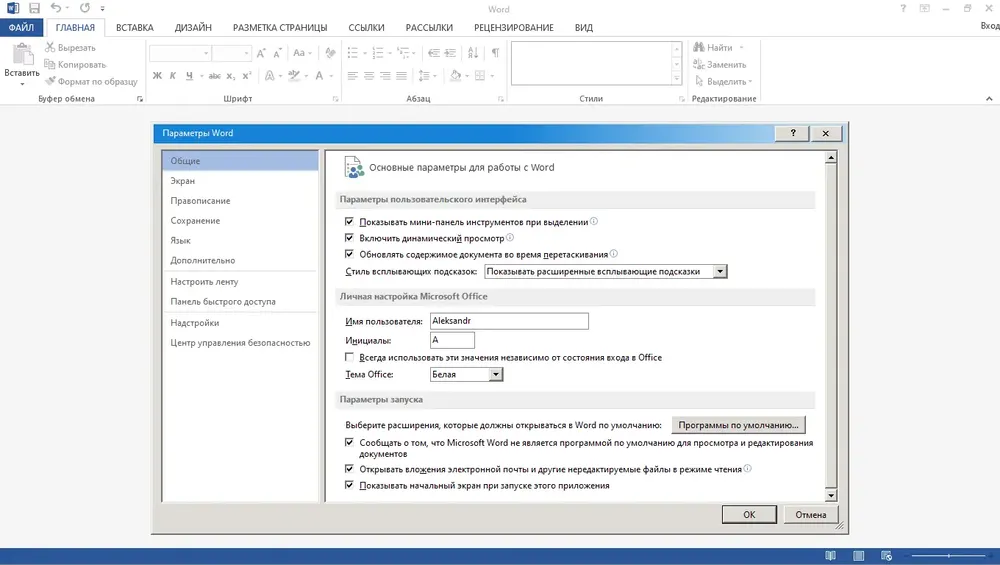Click the superscript x² icon
The width and height of the screenshot is (1000, 565).
tap(247, 75)
